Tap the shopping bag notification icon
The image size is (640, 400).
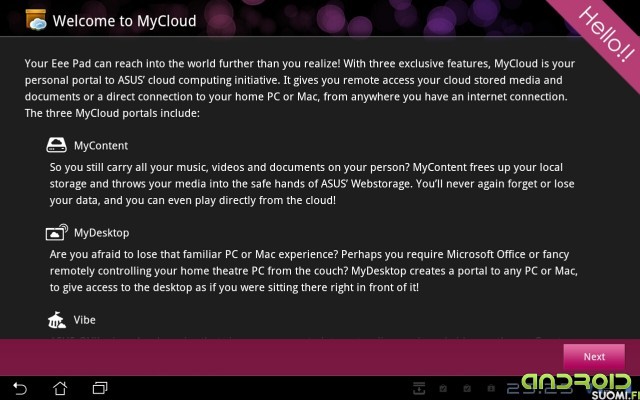click(491, 388)
